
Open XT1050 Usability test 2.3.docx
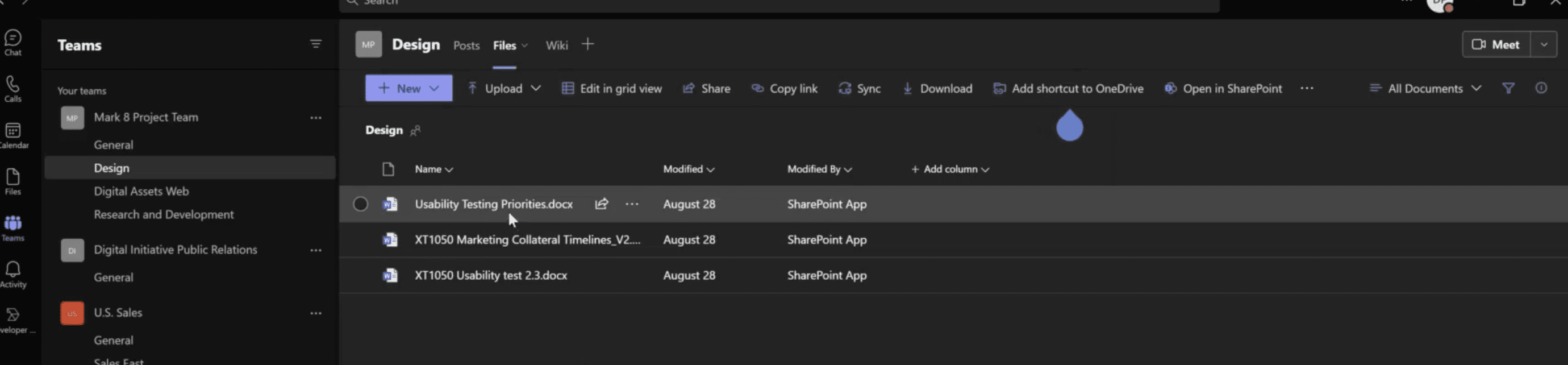click(491, 275)
